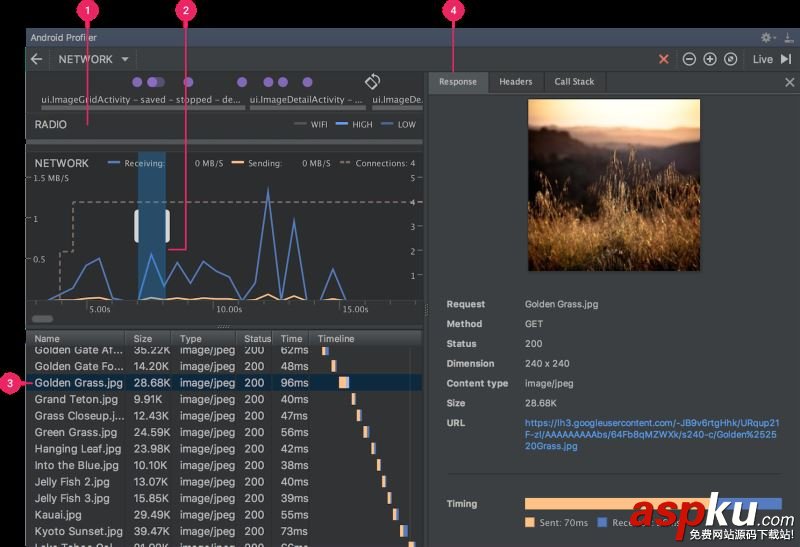Select the Green Grass.jpg request
Screen dimensions: 800x547
224,432
